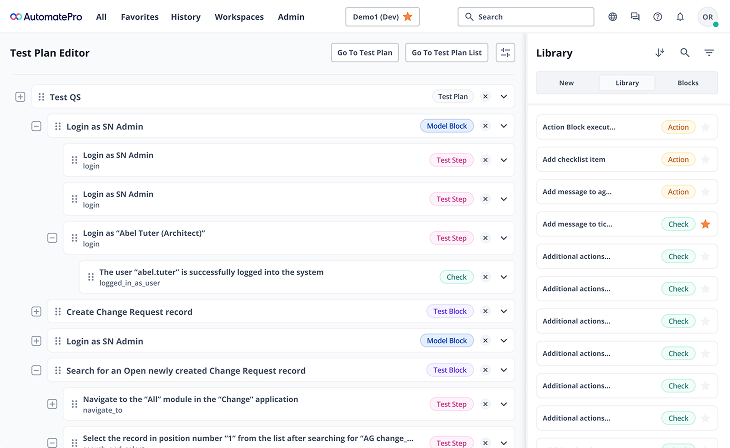Remove the Test QS row with X icon
The image size is (730, 448).
pyautogui.click(x=485, y=97)
